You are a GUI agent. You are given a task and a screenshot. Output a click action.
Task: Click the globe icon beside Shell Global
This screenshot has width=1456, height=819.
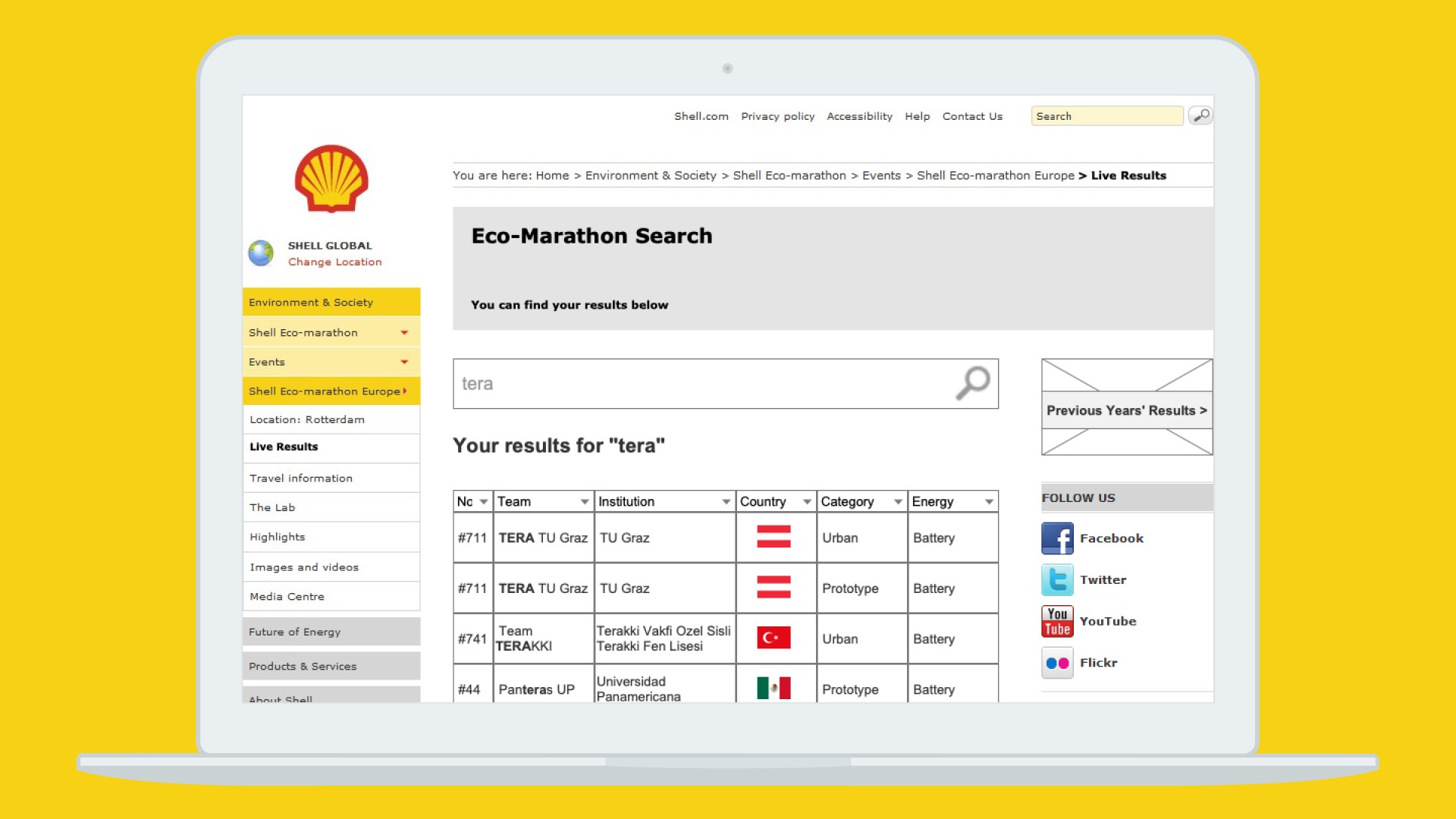click(261, 253)
